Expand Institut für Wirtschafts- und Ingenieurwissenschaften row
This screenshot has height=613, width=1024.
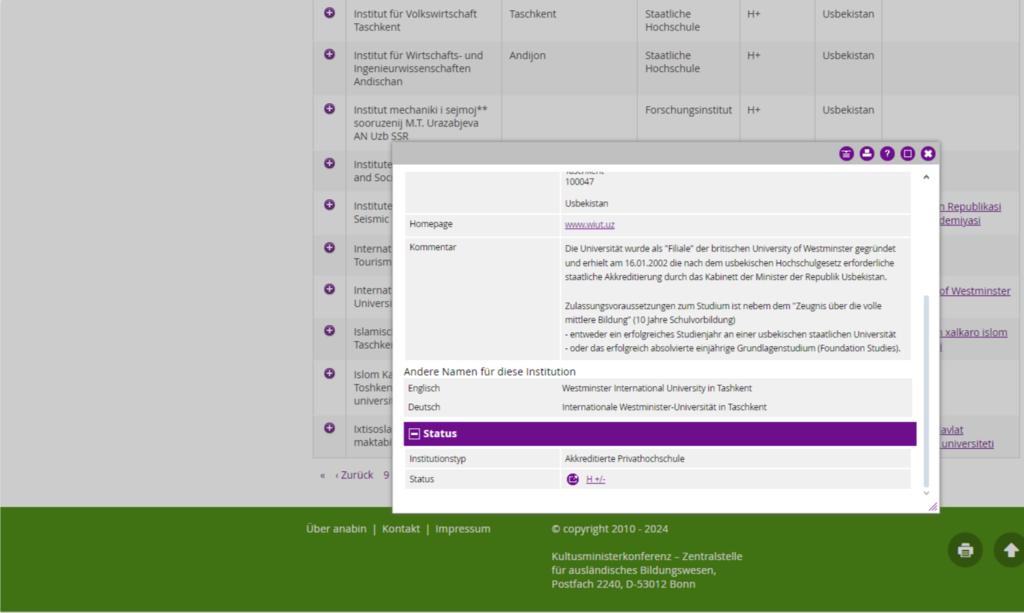pos(329,54)
